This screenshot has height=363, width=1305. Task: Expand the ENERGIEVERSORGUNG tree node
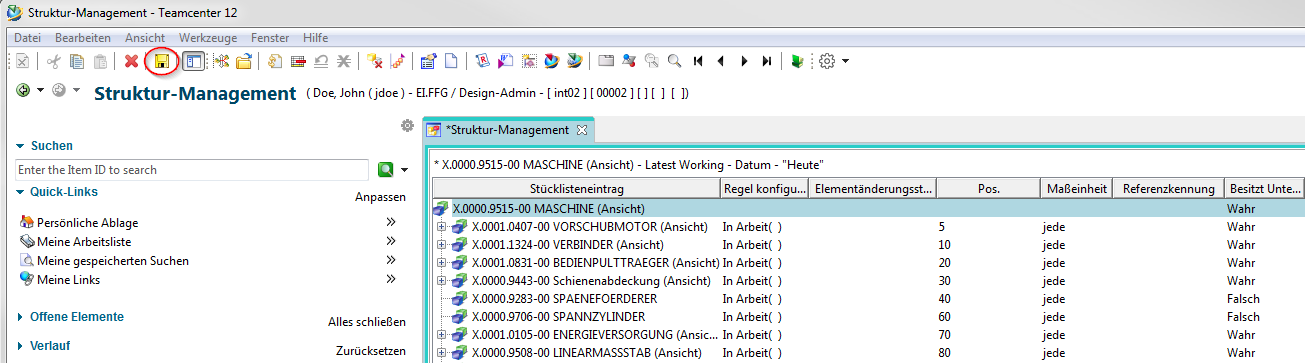click(x=441, y=335)
